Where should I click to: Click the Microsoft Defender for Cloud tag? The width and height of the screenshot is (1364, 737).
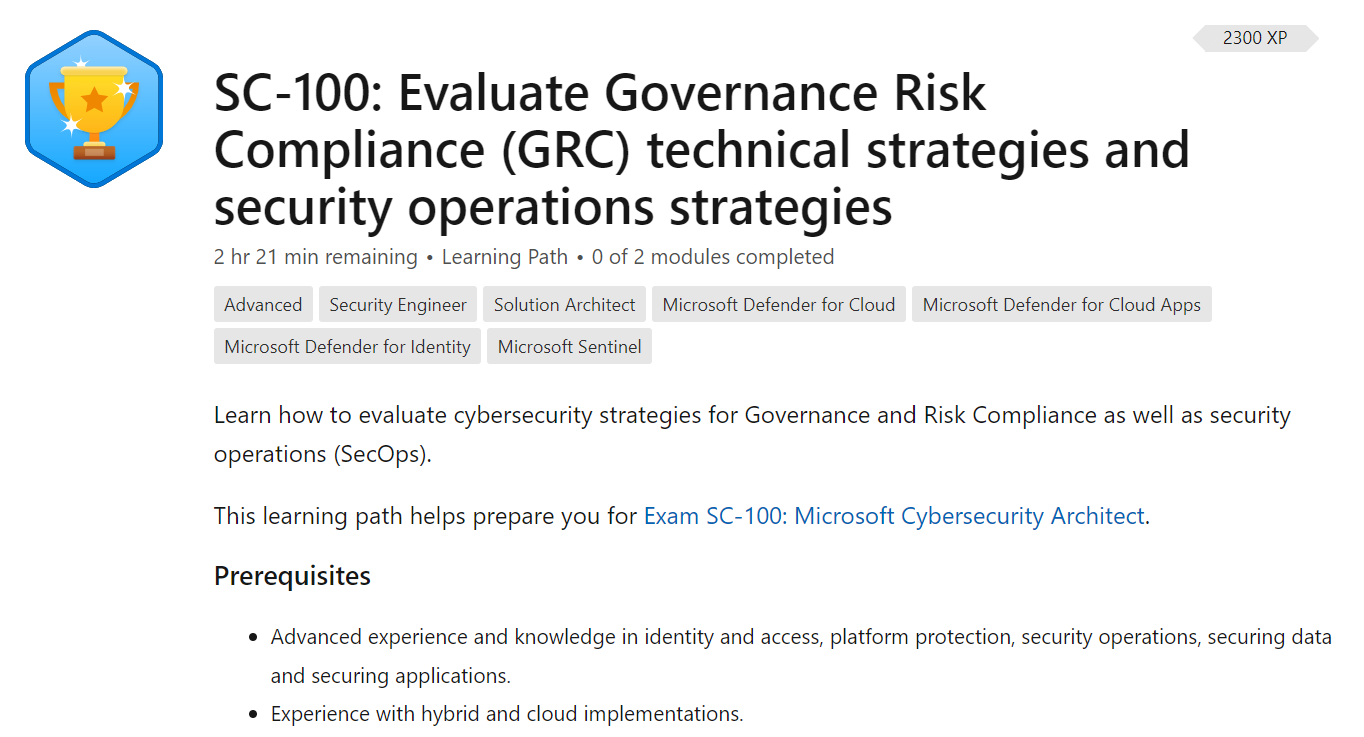click(x=778, y=305)
